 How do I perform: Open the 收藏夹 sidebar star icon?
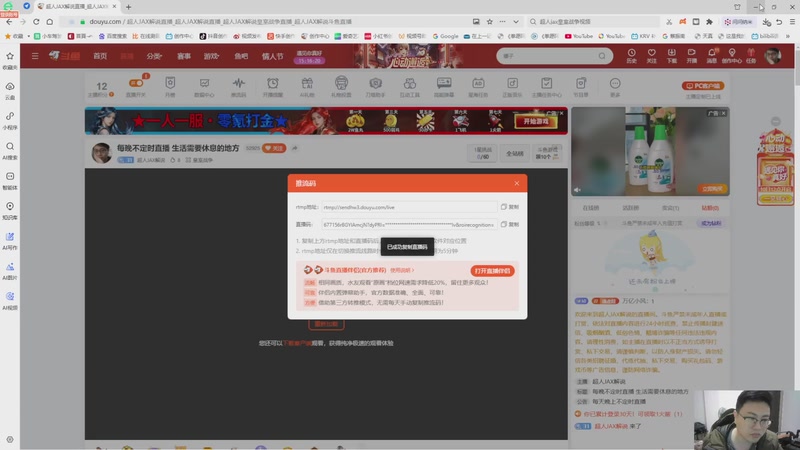[10, 60]
